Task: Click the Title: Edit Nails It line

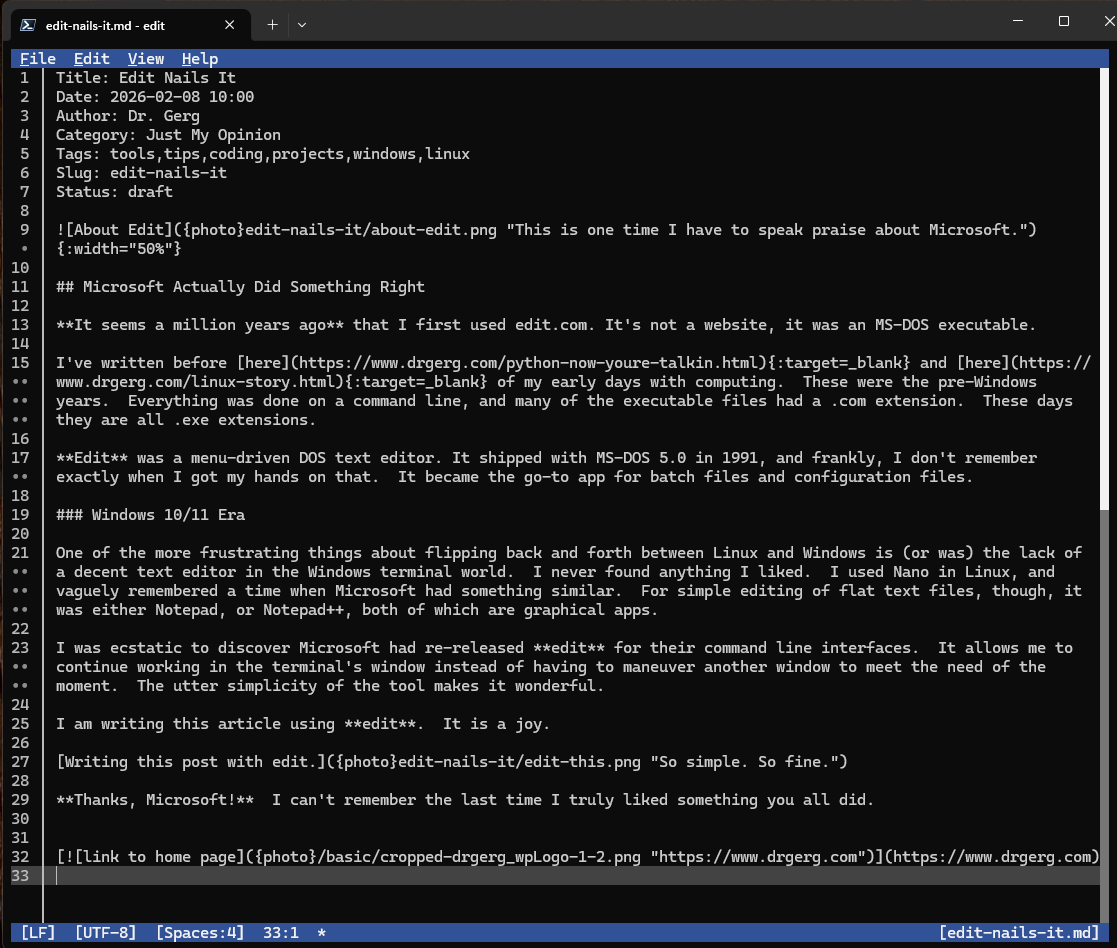Action: click(x=146, y=78)
